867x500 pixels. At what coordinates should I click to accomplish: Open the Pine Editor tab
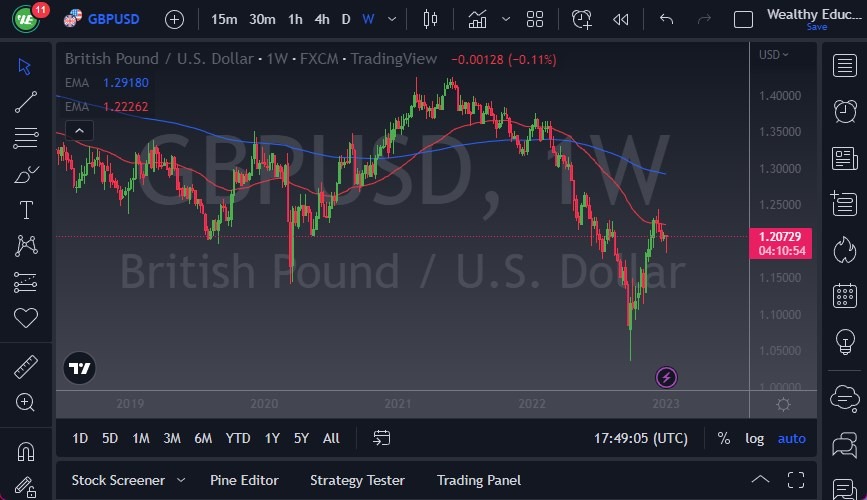(244, 480)
